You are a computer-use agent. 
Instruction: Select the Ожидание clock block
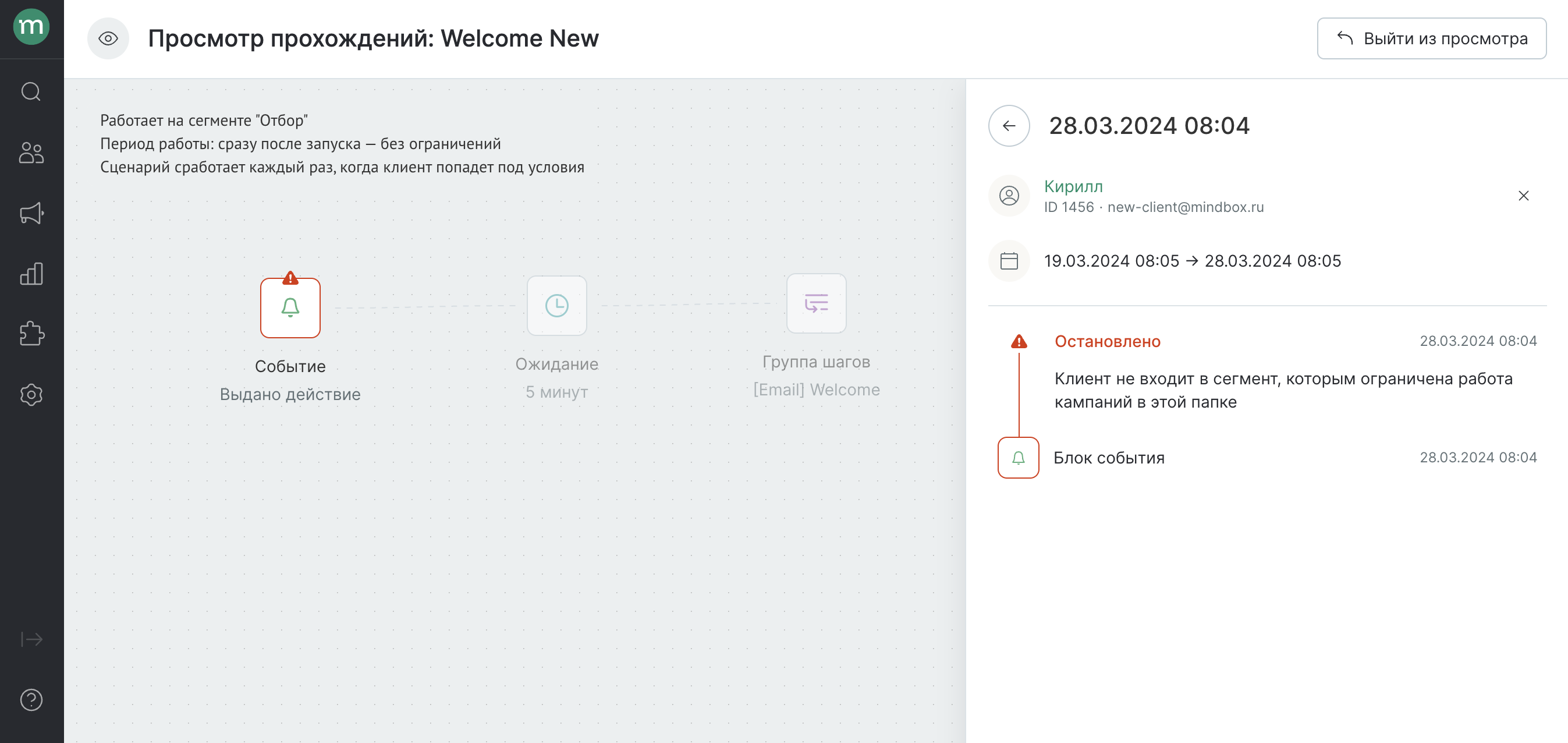tap(556, 306)
